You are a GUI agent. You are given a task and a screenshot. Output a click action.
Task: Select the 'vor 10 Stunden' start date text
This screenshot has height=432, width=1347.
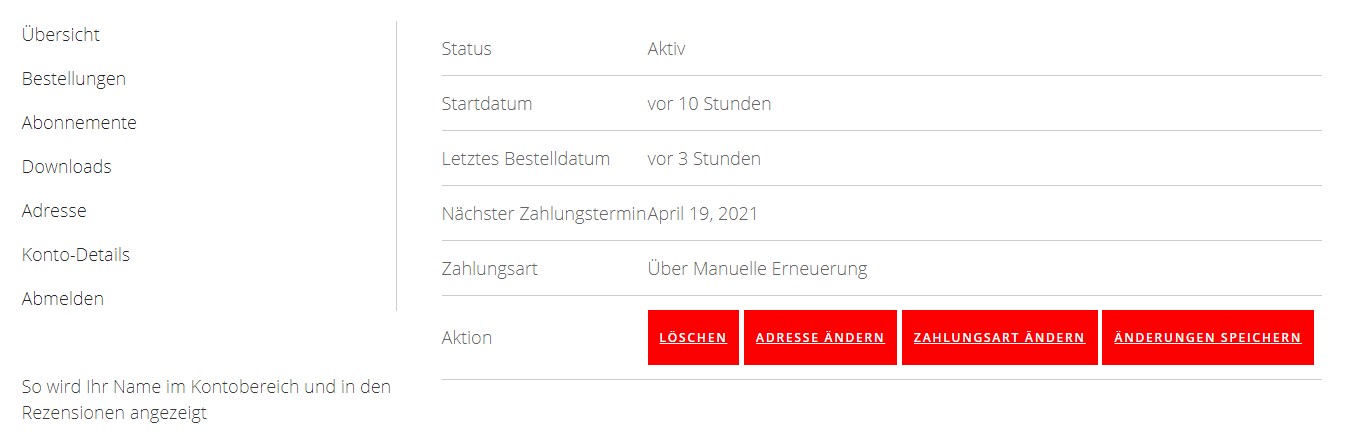[710, 104]
